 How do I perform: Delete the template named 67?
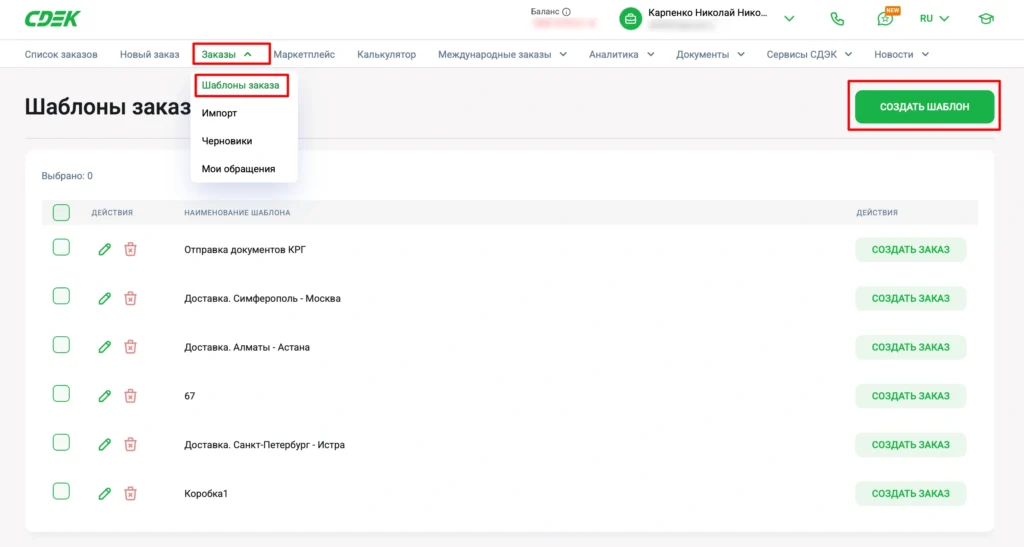(131, 396)
